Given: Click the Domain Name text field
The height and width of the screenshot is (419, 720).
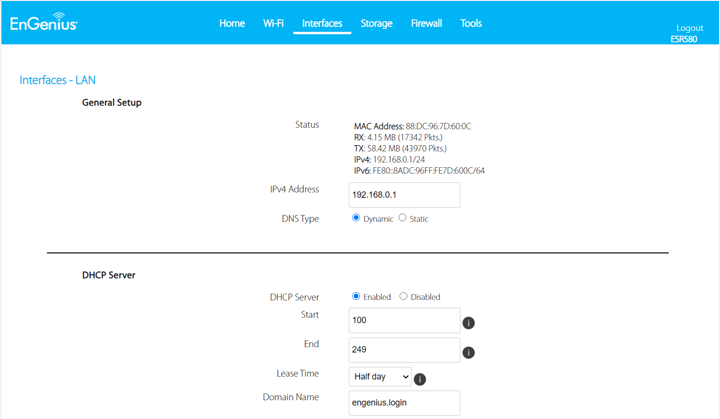Looking at the screenshot, I should coord(405,402).
